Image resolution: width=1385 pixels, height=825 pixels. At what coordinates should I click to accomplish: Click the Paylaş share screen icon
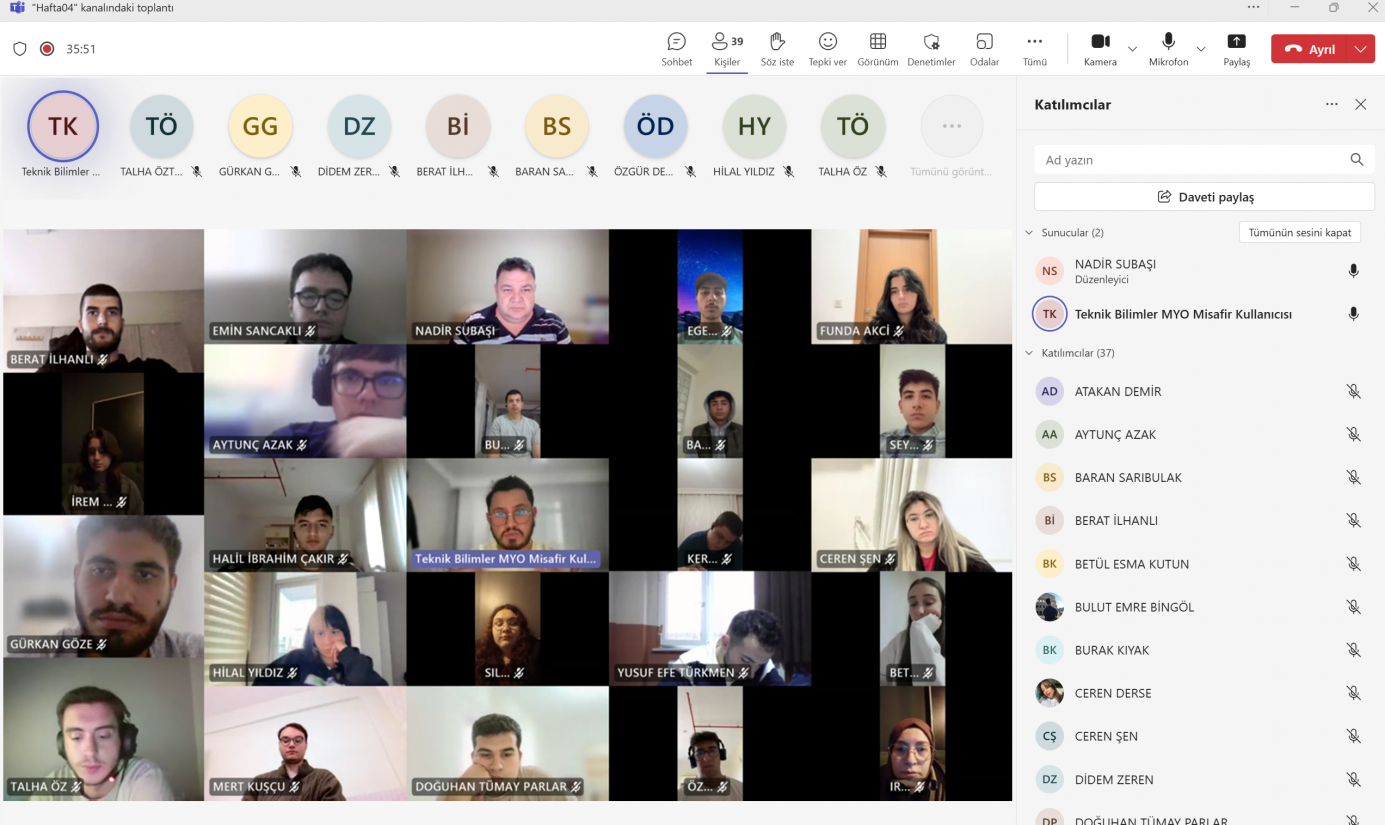coord(1236,42)
